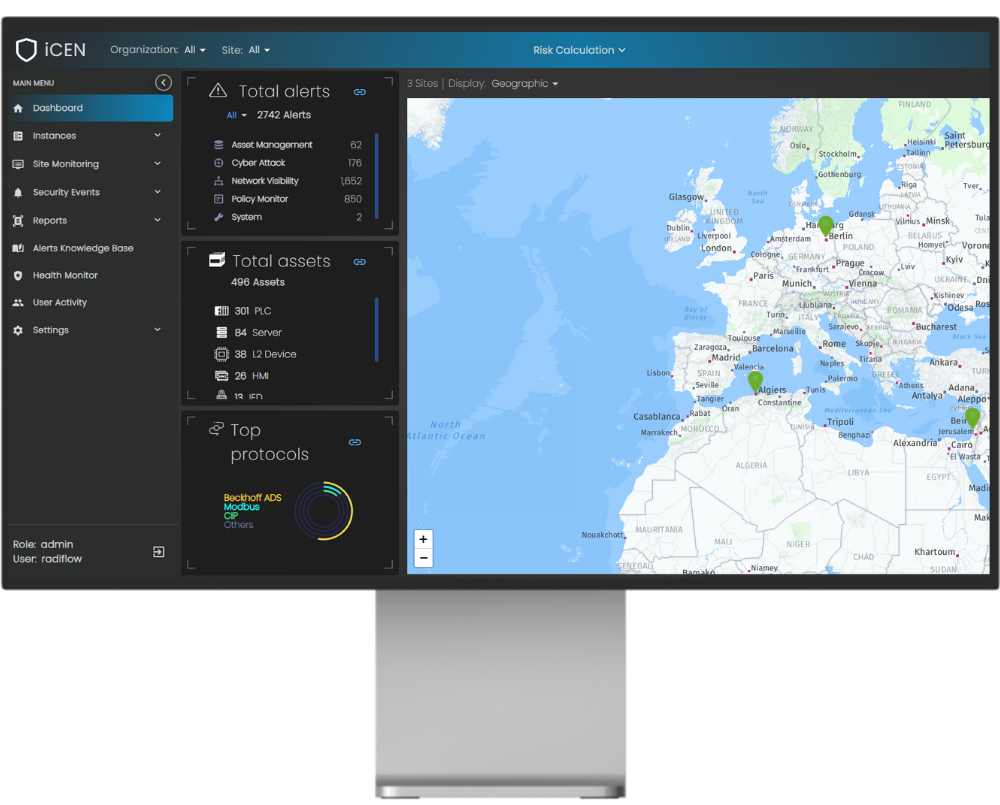This screenshot has width=1000, height=805.
Task: Click the site marker near Algiers
Action: tap(755, 381)
